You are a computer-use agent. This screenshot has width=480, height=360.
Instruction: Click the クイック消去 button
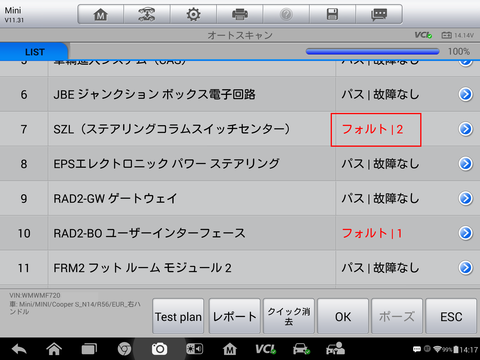click(289, 316)
